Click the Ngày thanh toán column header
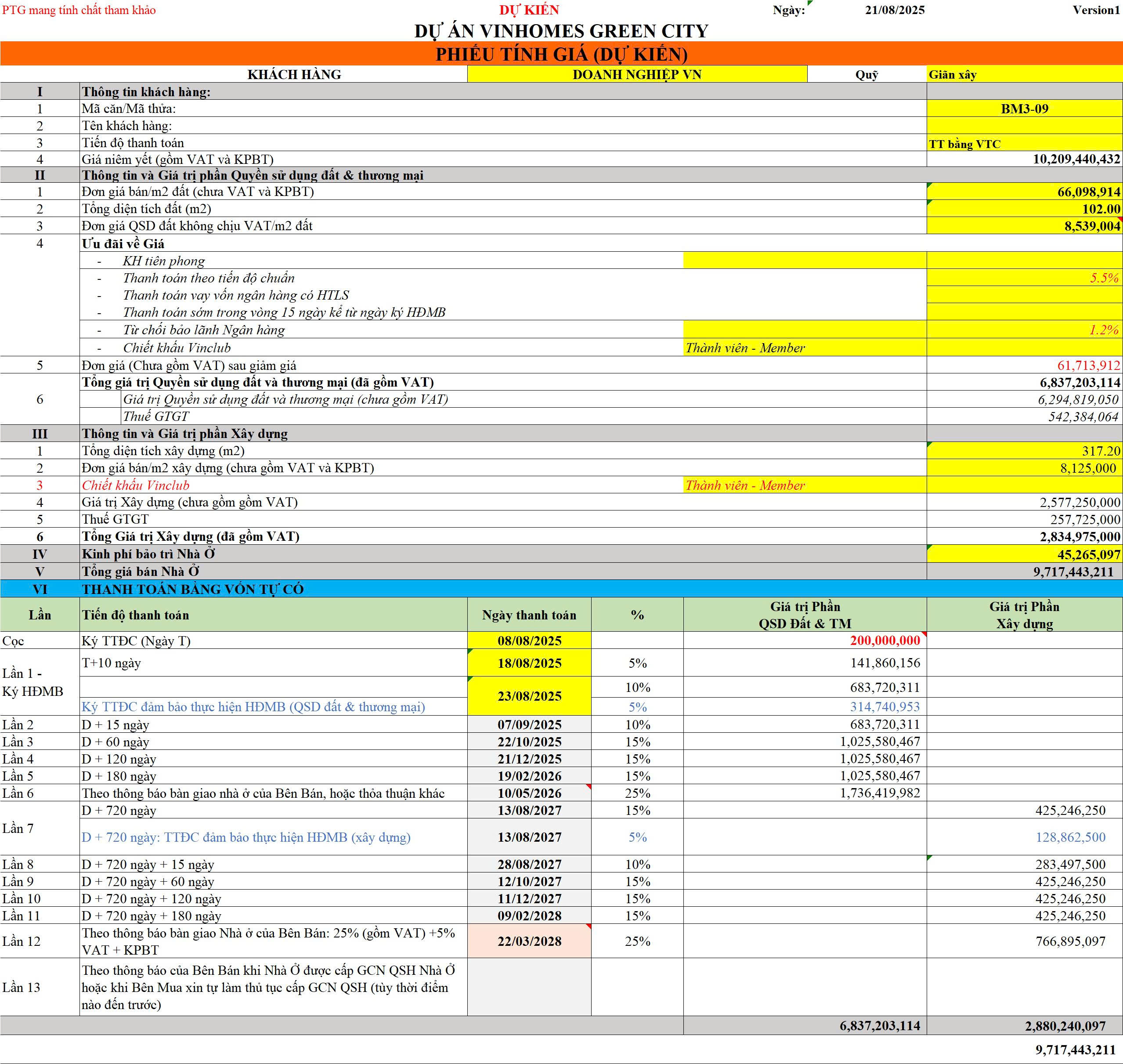The image size is (1123, 1064). [530, 615]
